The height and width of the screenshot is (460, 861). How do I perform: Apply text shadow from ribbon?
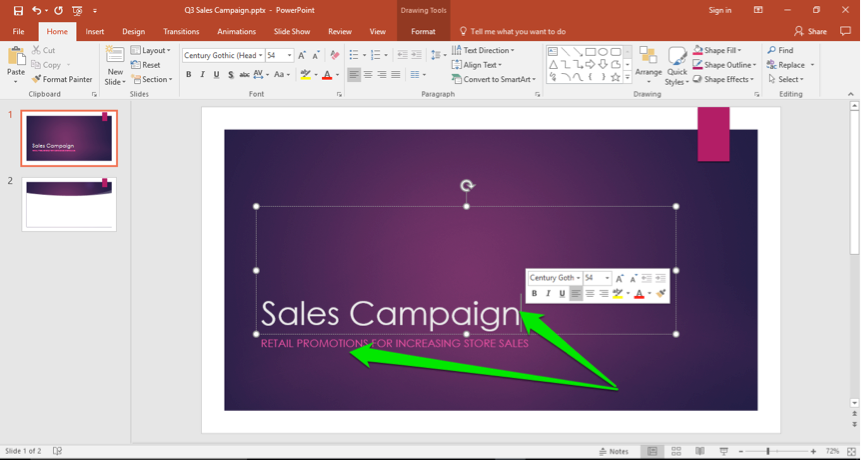pyautogui.click(x=231, y=74)
